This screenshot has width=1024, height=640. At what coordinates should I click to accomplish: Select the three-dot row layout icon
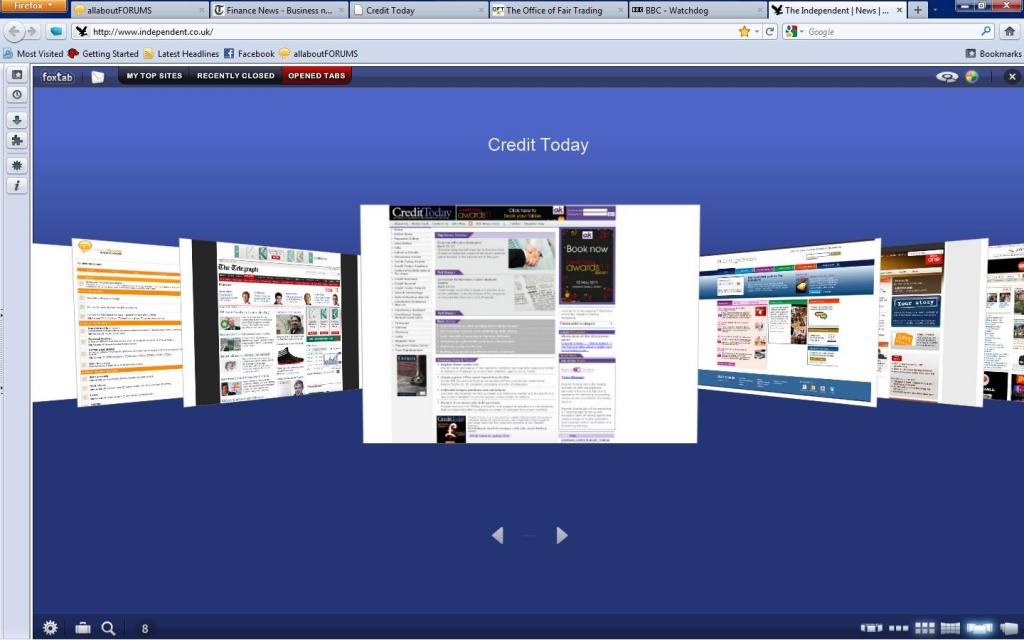coord(899,628)
